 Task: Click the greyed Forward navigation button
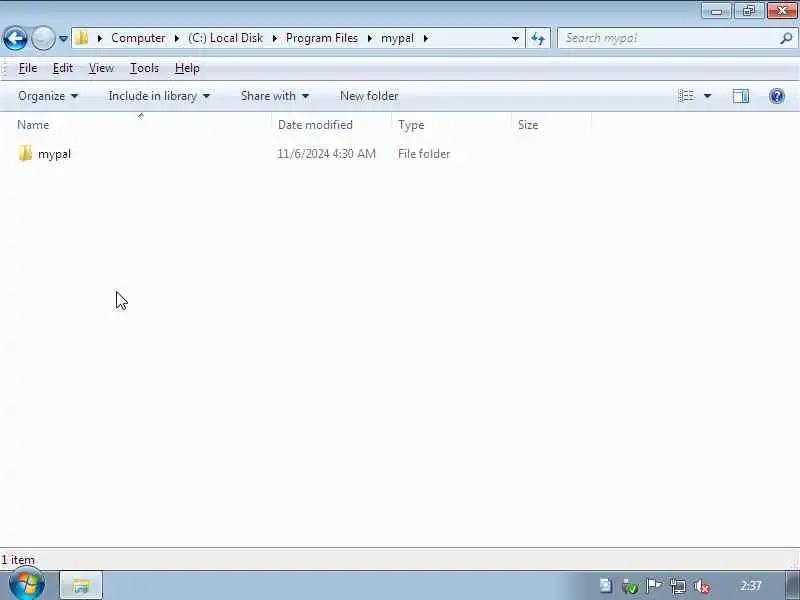[43, 38]
